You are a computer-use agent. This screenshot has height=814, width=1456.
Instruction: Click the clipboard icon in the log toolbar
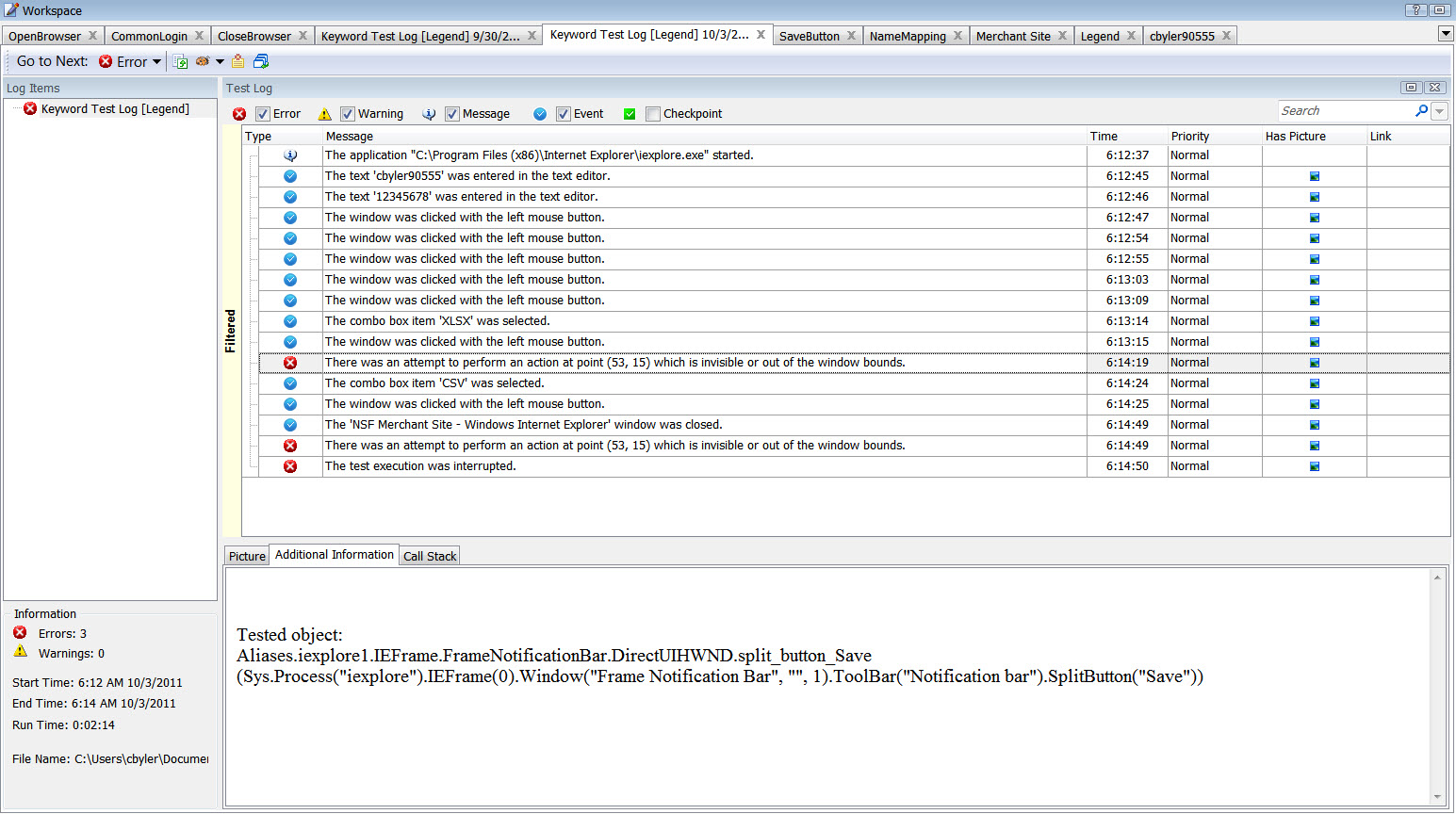coord(237,62)
